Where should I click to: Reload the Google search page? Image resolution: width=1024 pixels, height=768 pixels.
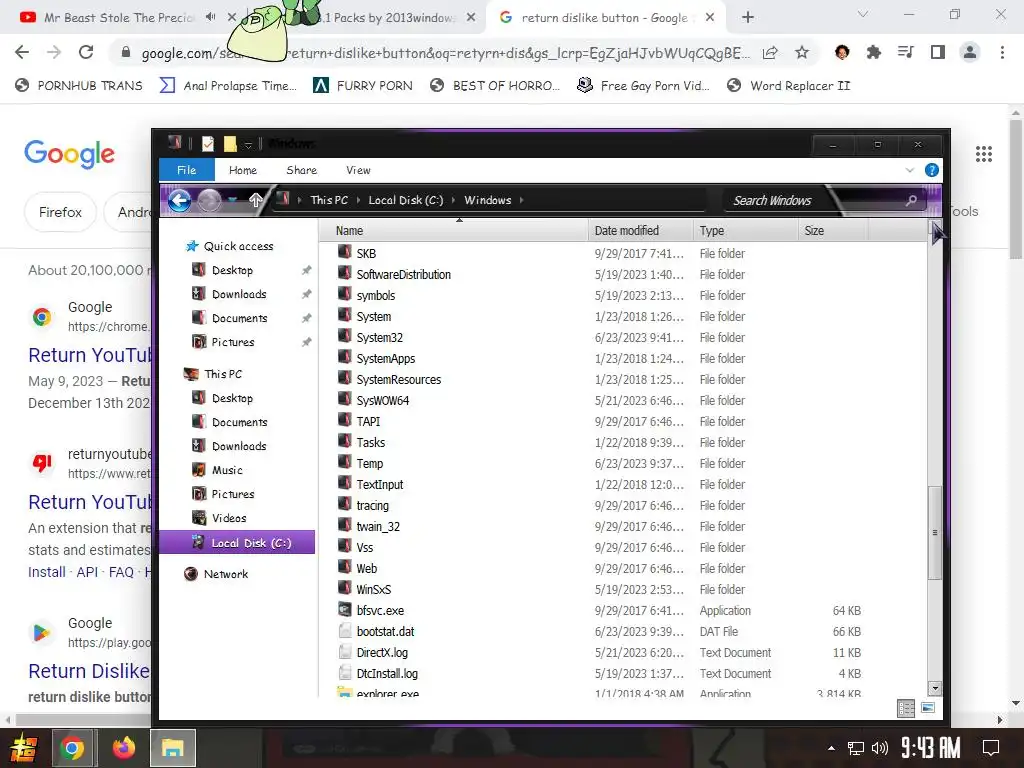[86, 52]
